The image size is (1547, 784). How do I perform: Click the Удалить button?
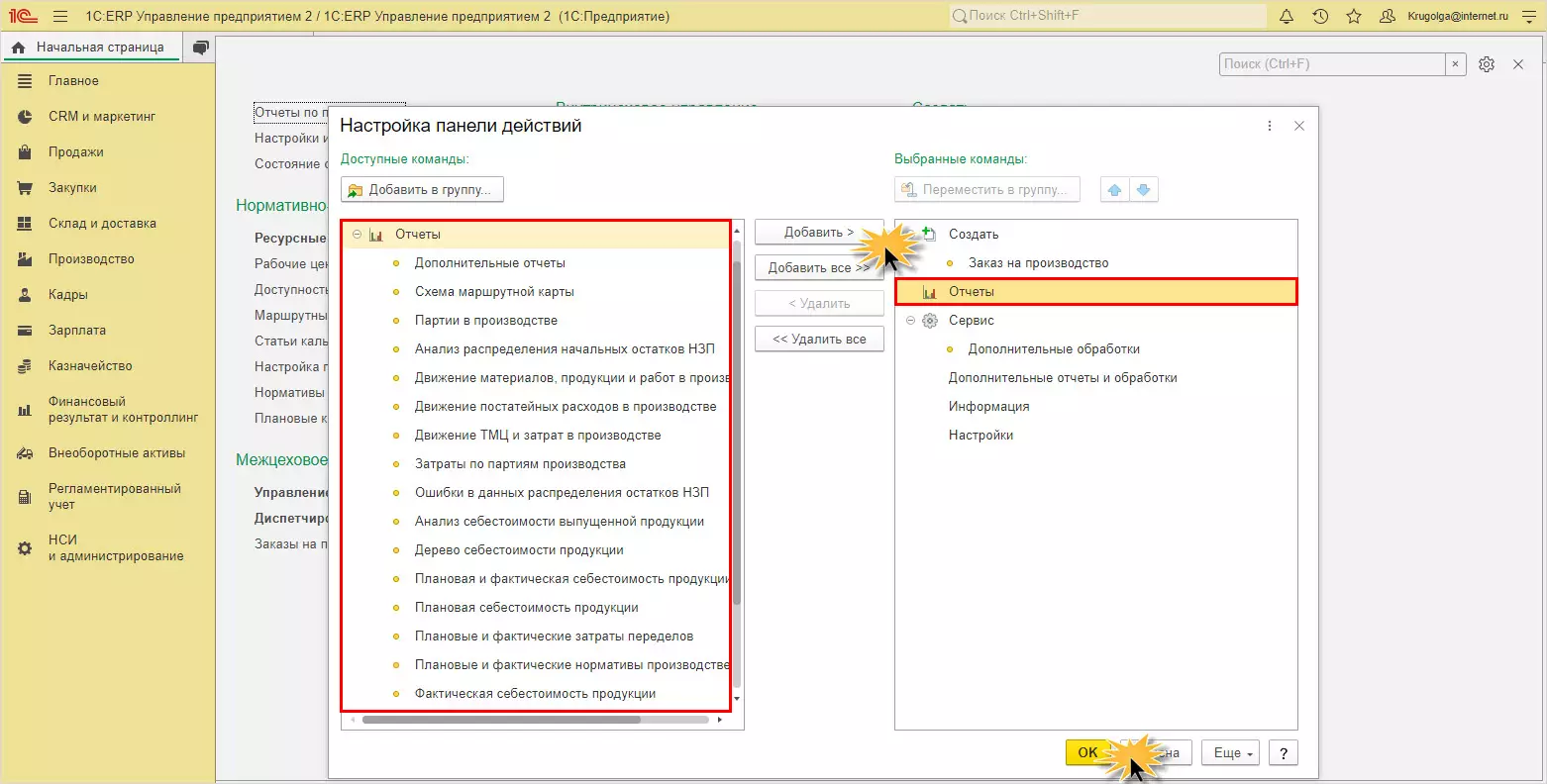coord(819,304)
